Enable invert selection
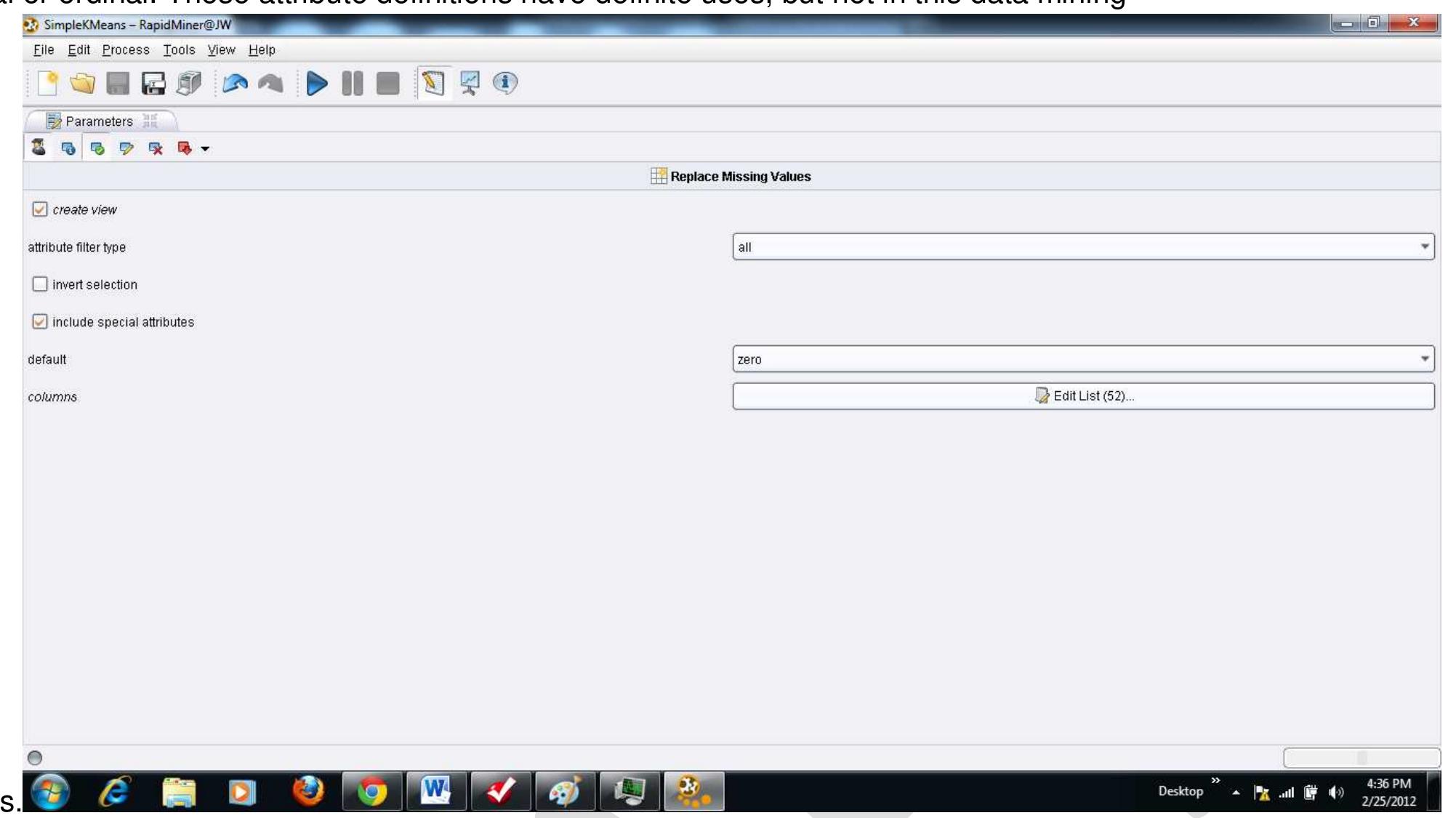 click(40, 284)
